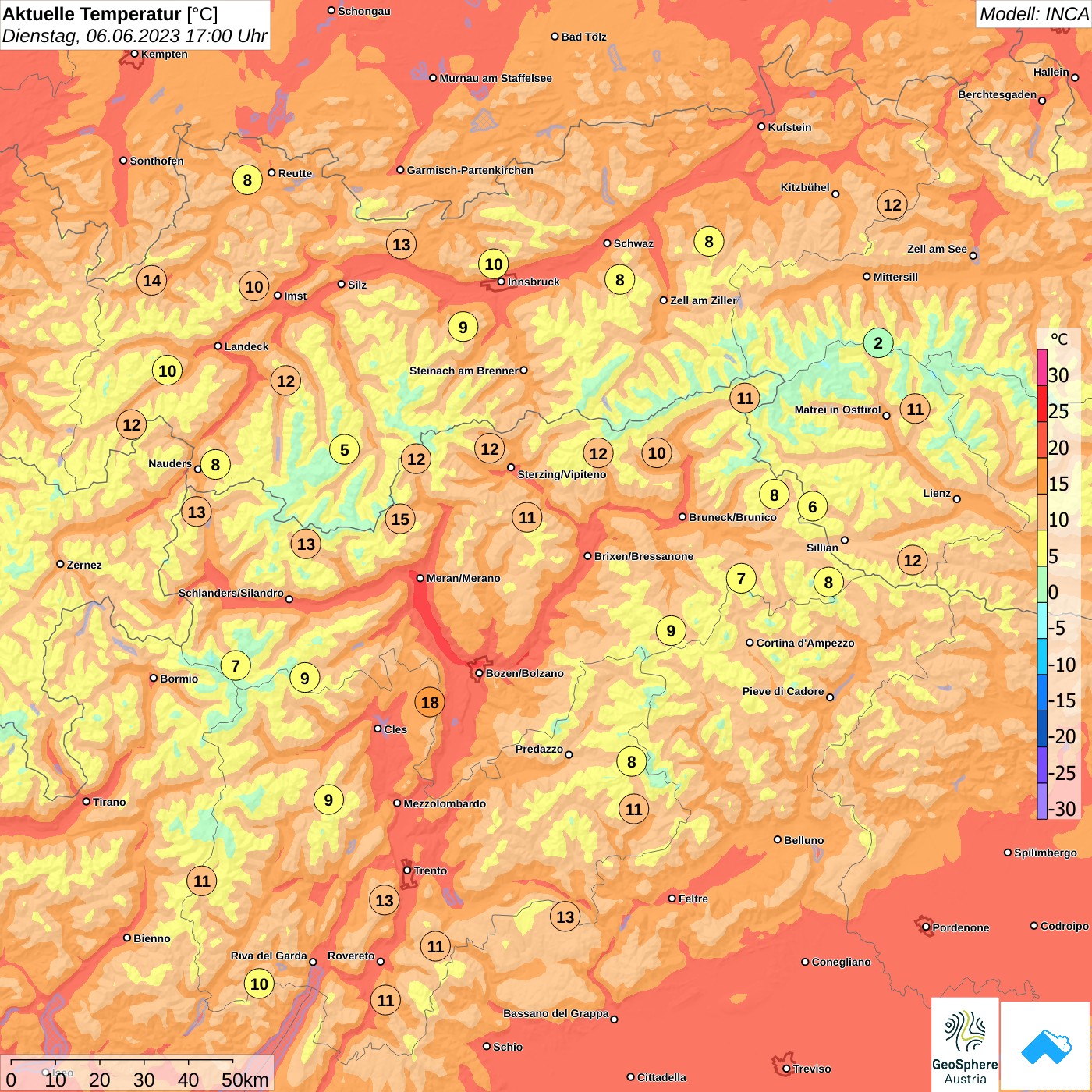Screen dimensions: 1092x1092
Task: Select the 14 degree station marker
Action: pyautogui.click(x=152, y=281)
